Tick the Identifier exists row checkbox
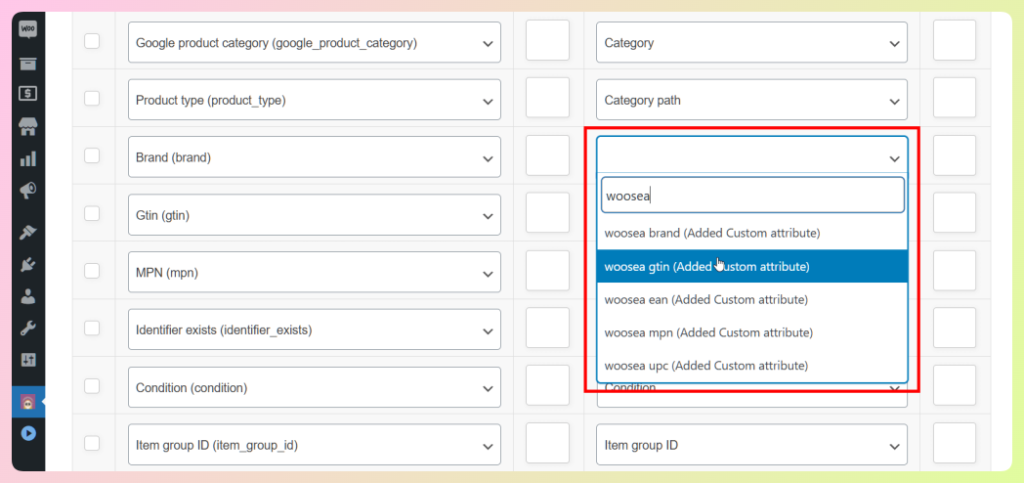1024x483 pixels. pos(92,328)
